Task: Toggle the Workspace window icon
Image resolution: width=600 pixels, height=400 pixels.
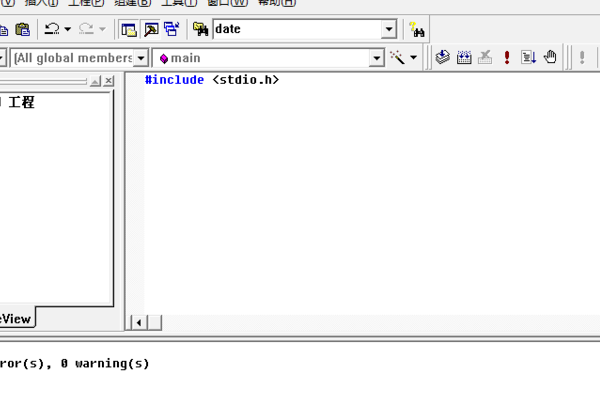Action: point(129,29)
